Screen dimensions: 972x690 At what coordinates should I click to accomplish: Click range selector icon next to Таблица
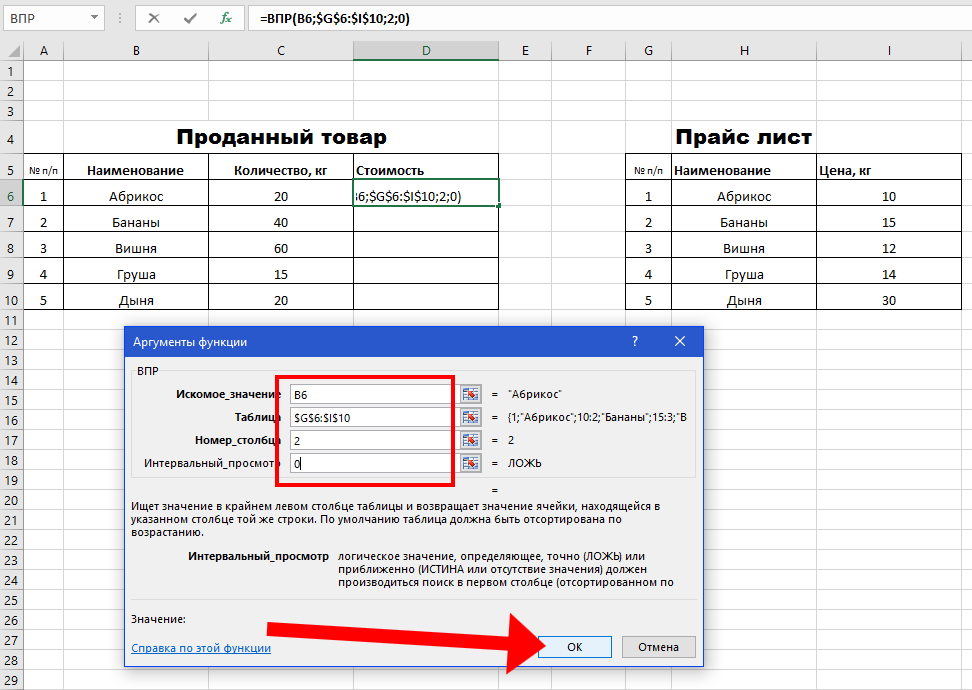[471, 417]
